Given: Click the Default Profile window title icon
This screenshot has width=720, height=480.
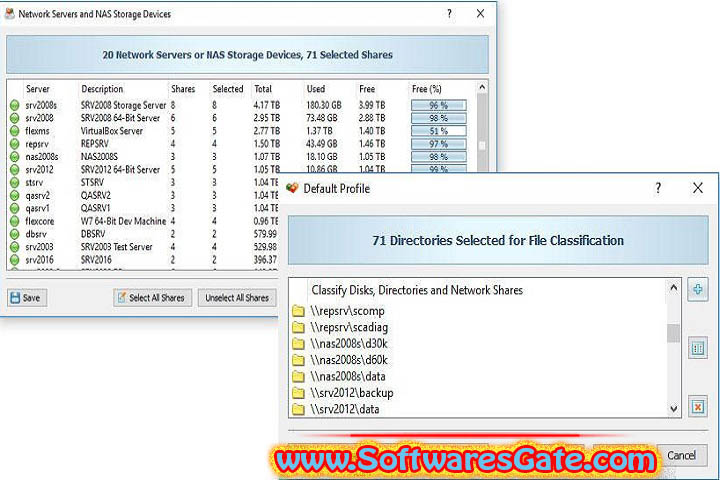Looking at the screenshot, I should 292,188.
